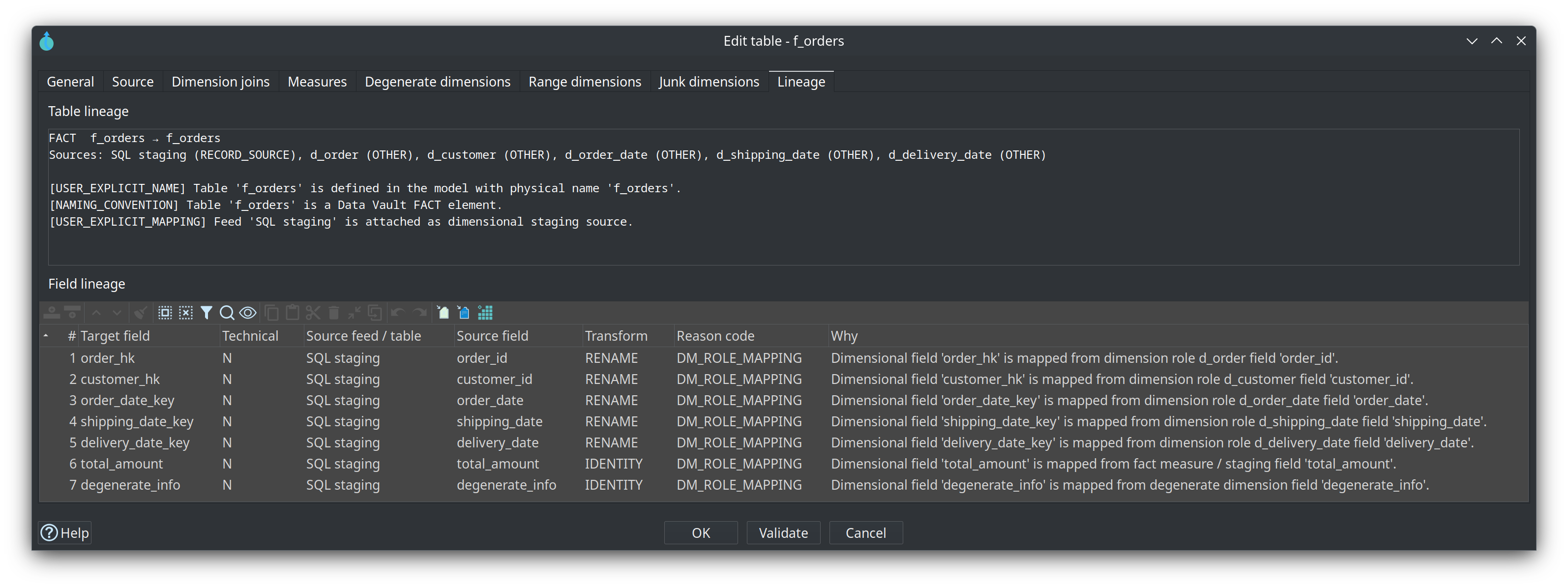Click the undo arrow icon

pyautogui.click(x=398, y=313)
